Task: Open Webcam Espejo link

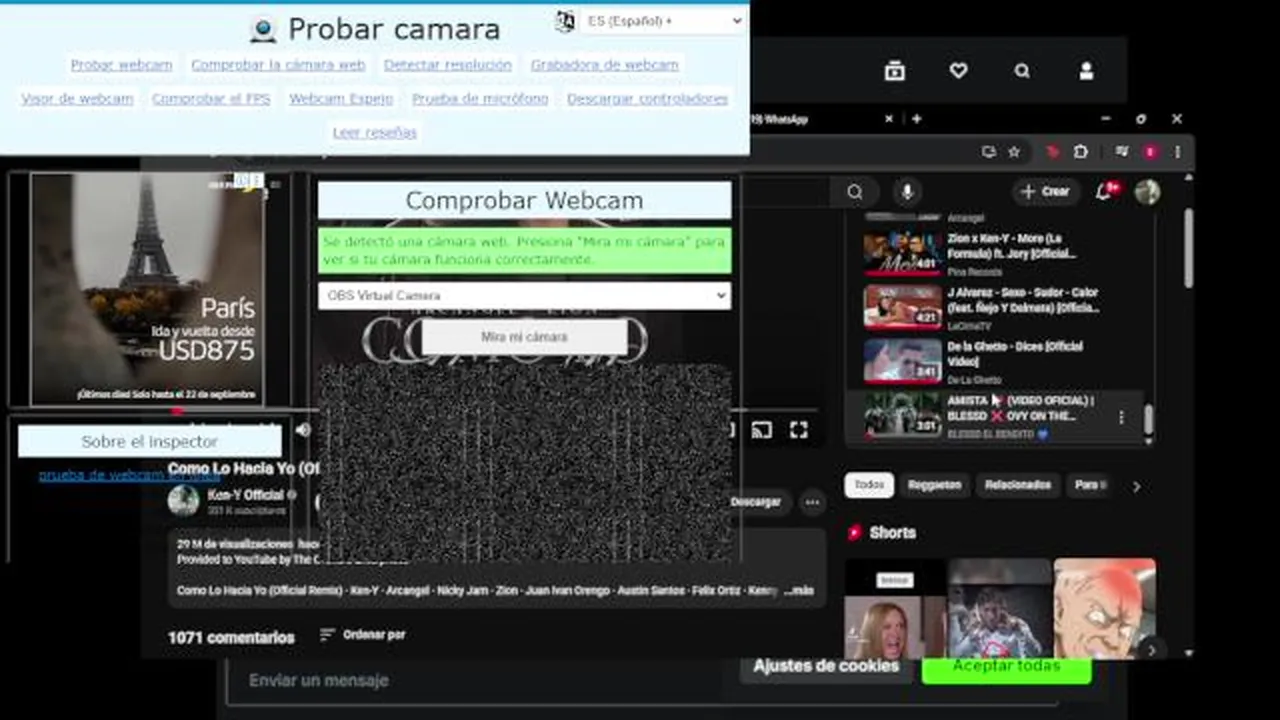Action: tap(341, 99)
